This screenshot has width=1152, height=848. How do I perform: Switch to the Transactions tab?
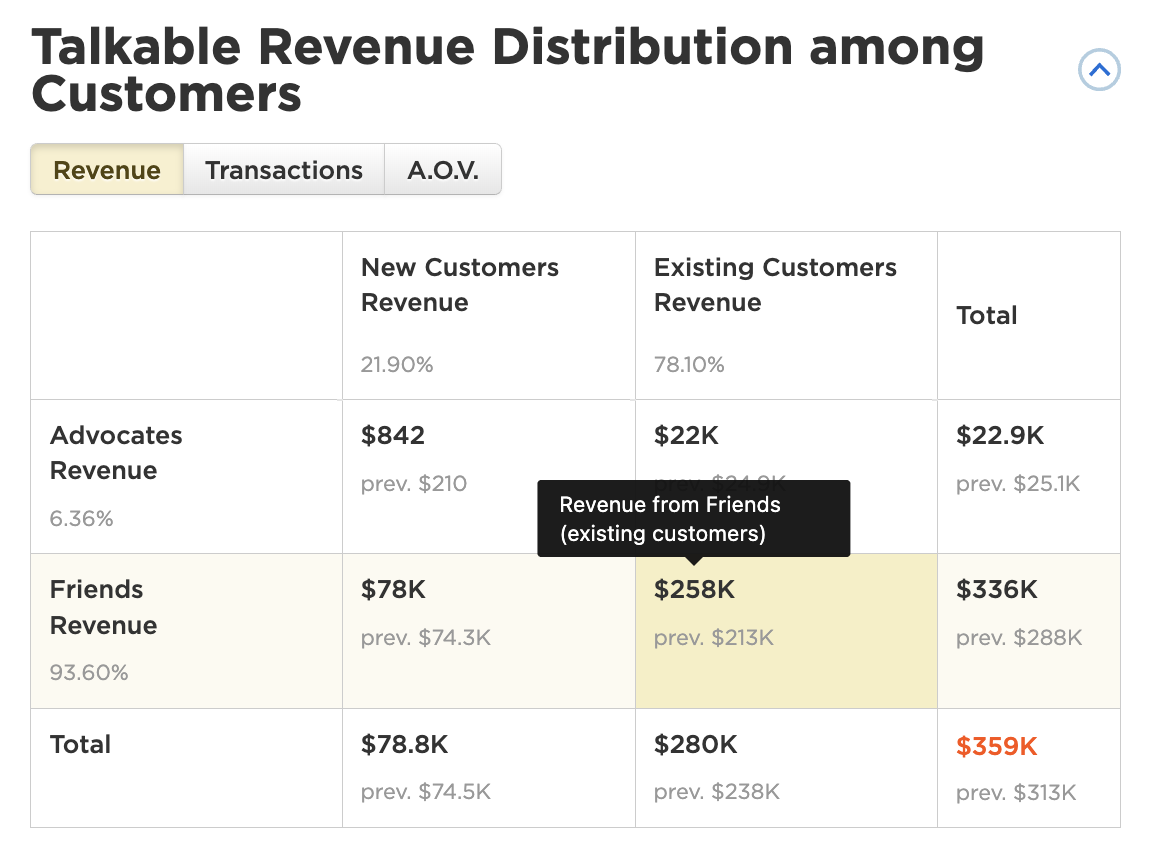(x=283, y=169)
